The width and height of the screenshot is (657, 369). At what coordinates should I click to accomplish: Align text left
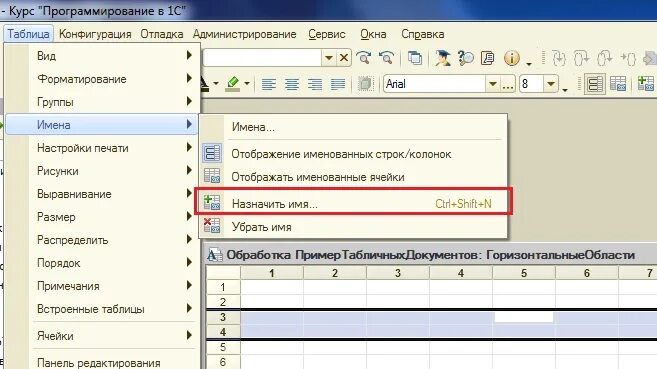tap(269, 84)
